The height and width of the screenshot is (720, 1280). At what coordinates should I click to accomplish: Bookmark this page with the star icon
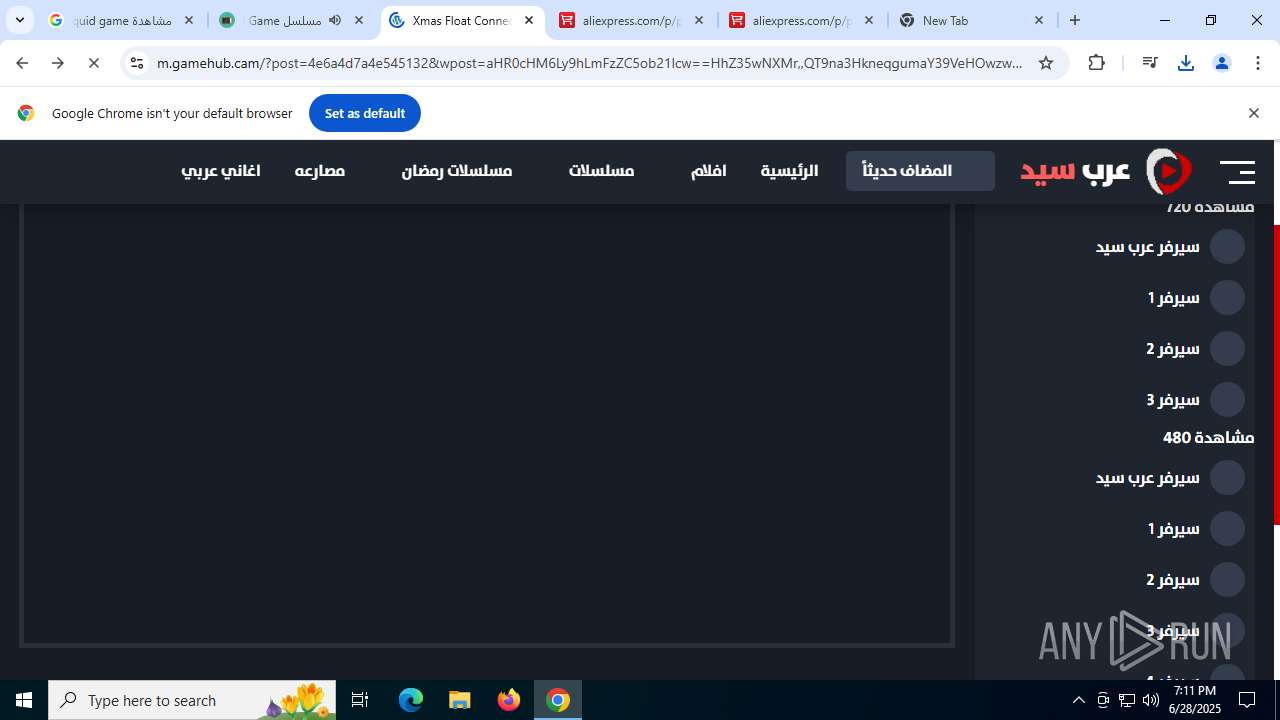click(1046, 63)
